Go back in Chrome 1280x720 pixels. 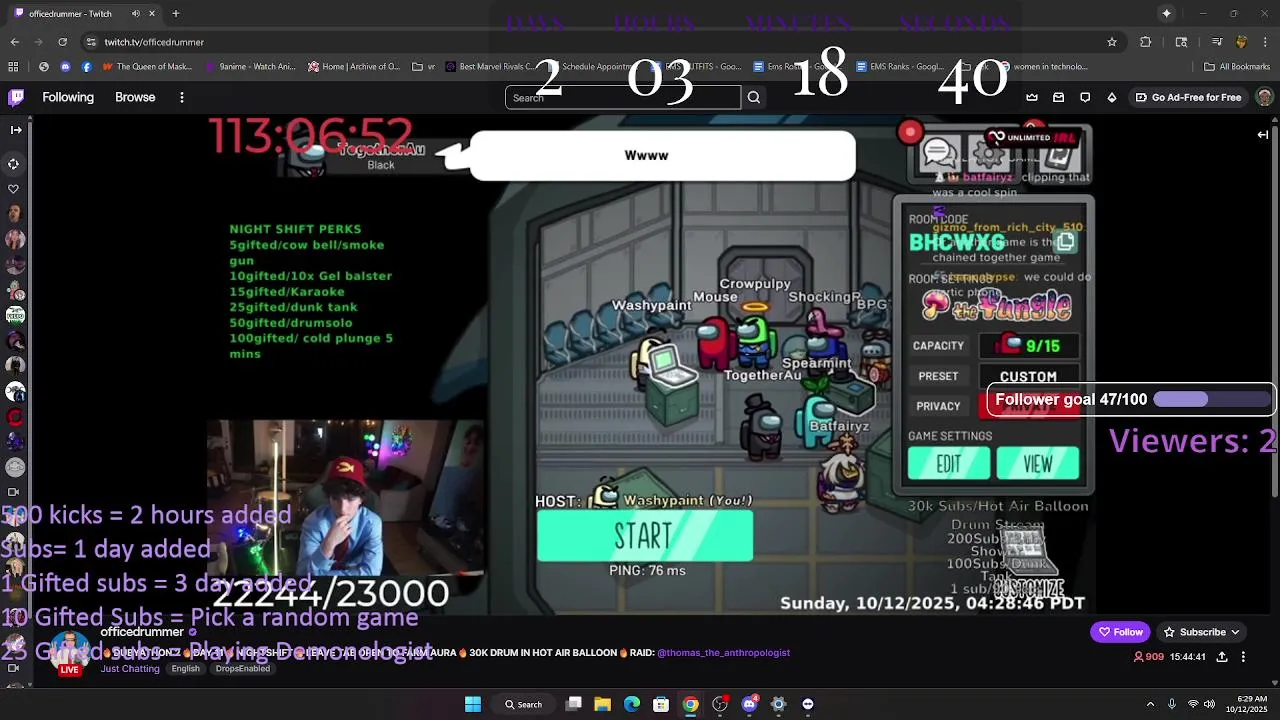(x=15, y=42)
